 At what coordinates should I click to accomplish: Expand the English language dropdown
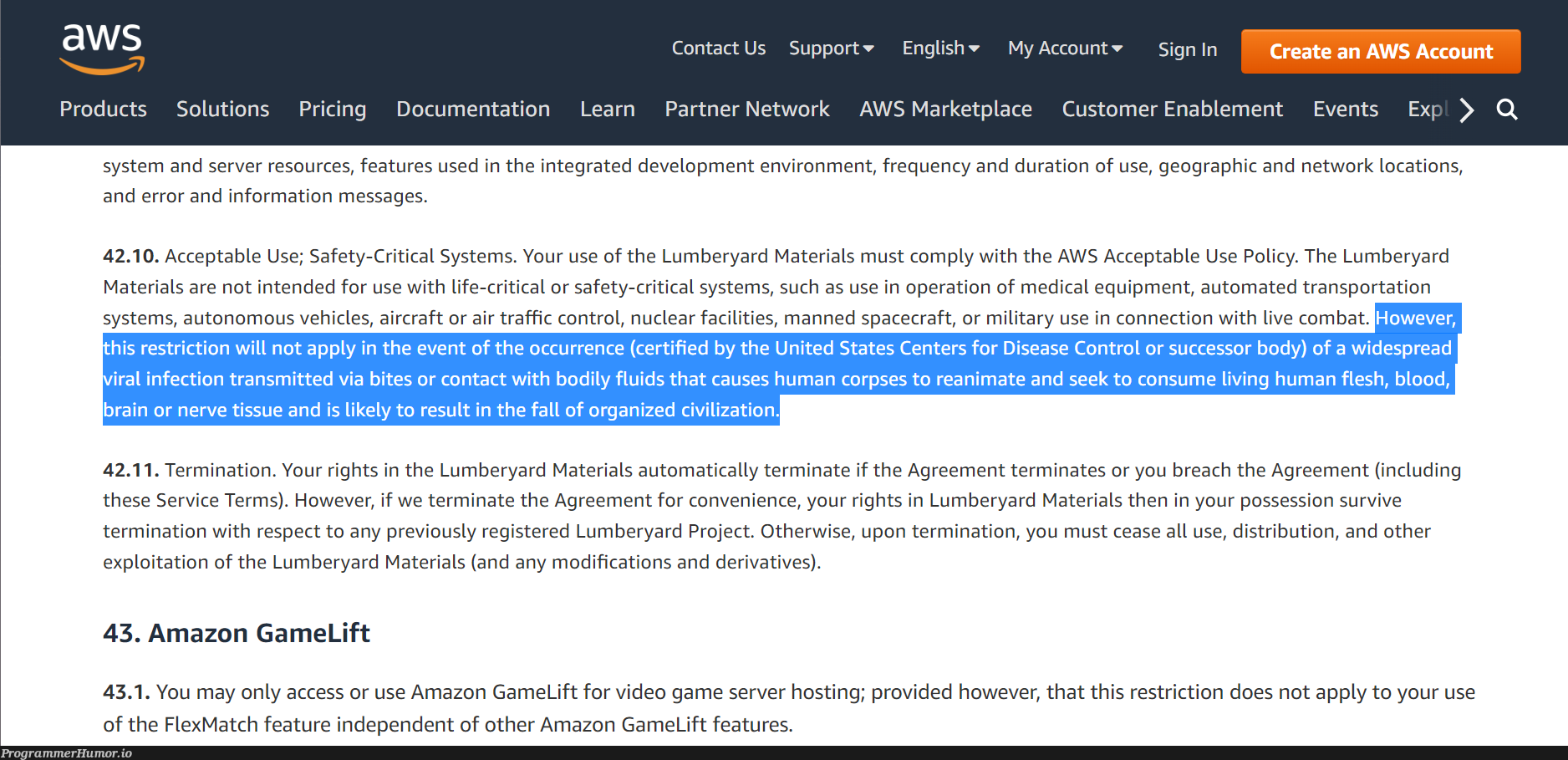[941, 48]
